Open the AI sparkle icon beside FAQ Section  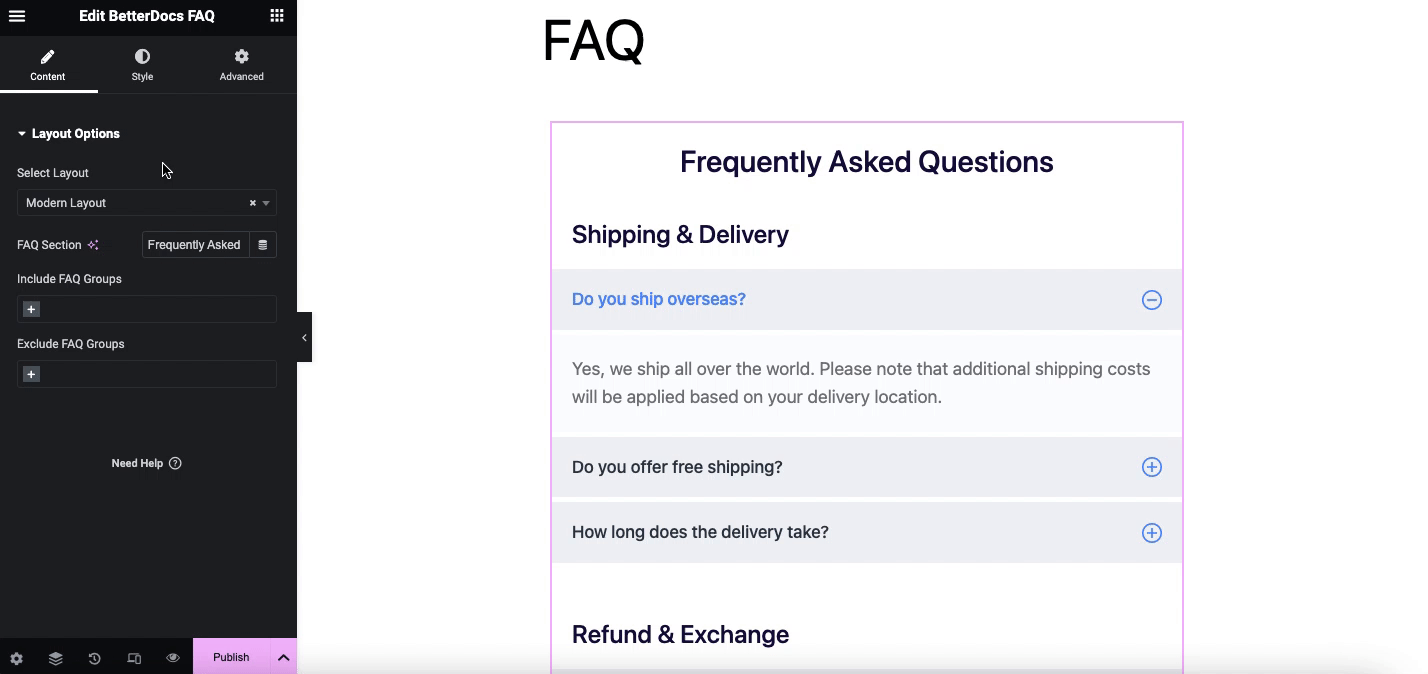pyautogui.click(x=93, y=244)
